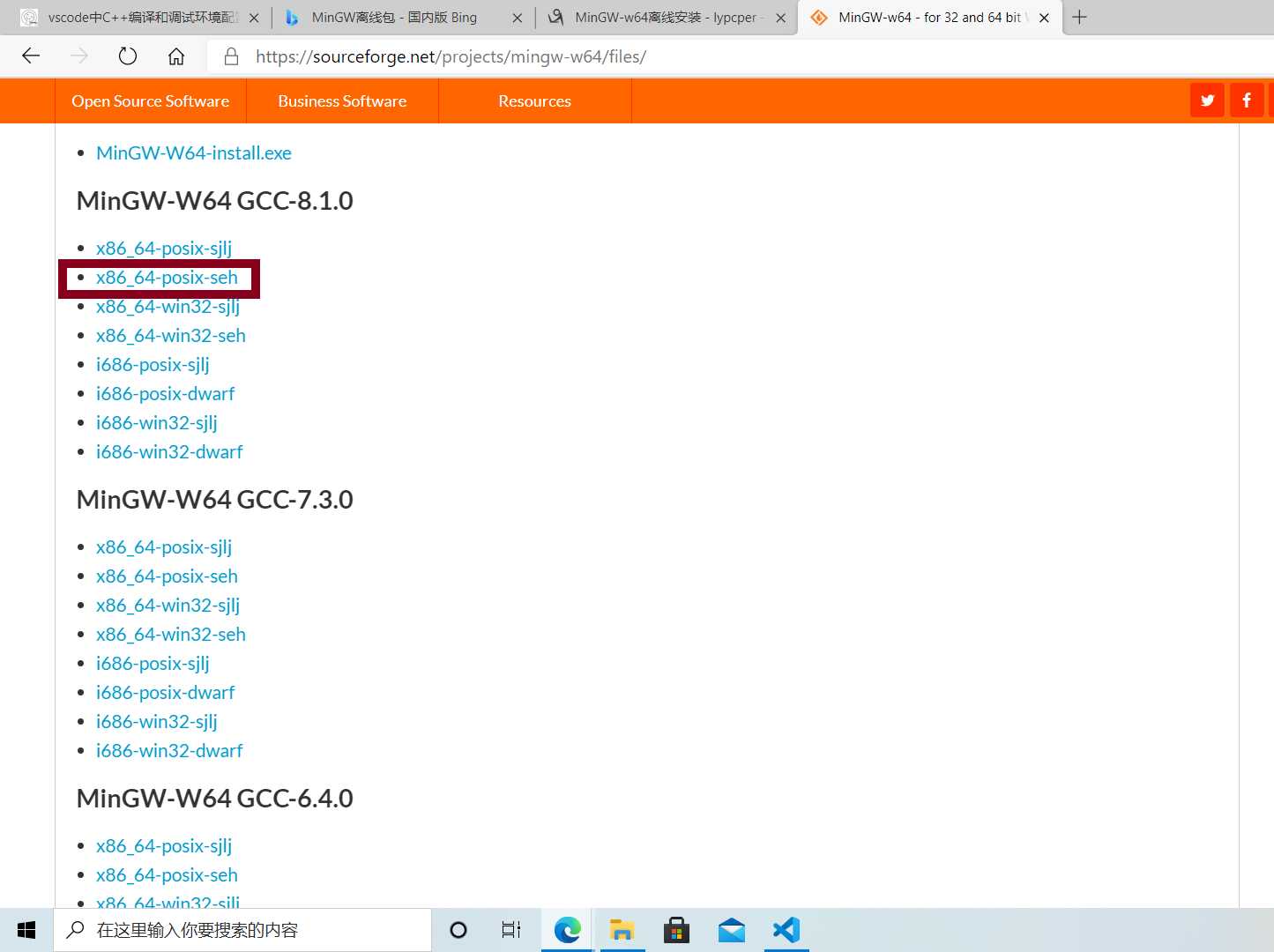
Task: Switch to lypcper MinGW-w64 tab
Action: [x=666, y=18]
